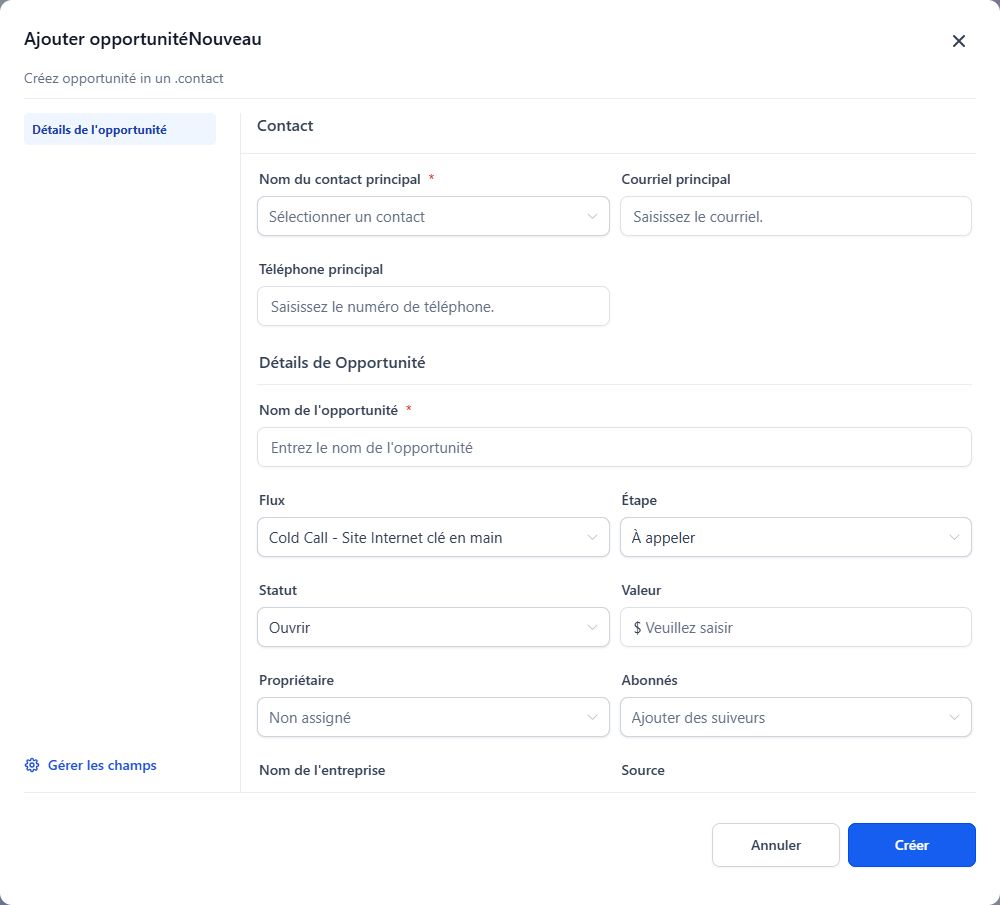Expand the Flux dropdown
The height and width of the screenshot is (905, 1000).
(x=433, y=538)
